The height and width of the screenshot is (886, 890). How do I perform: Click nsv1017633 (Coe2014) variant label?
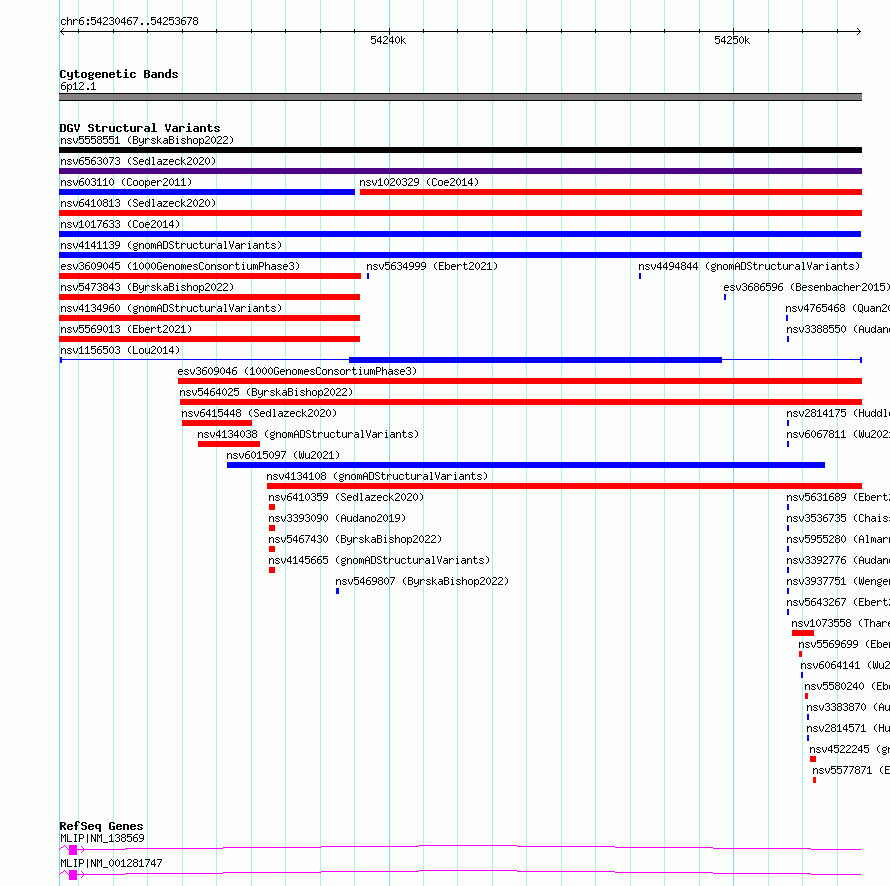click(120, 224)
